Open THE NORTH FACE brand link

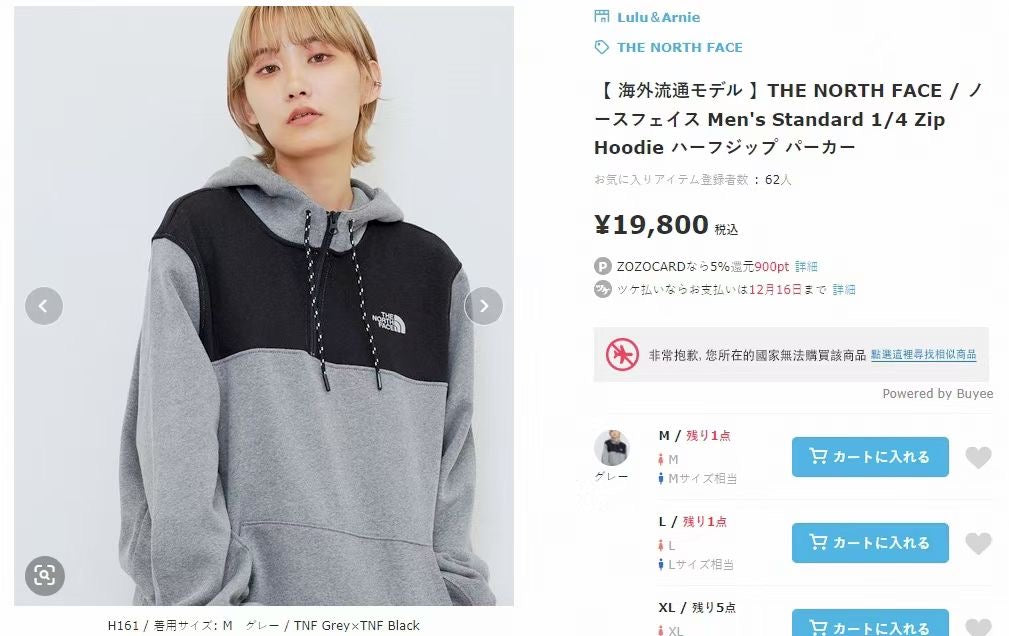pos(679,47)
